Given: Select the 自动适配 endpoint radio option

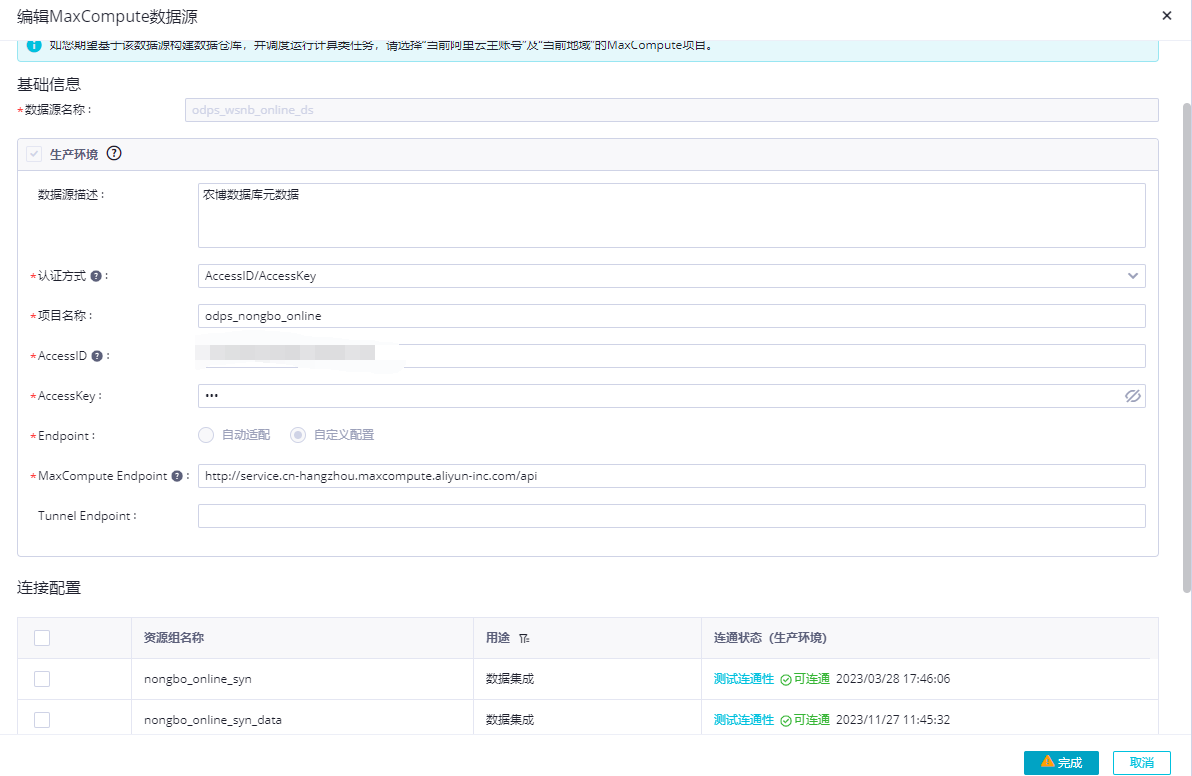Looking at the screenshot, I should pyautogui.click(x=206, y=435).
